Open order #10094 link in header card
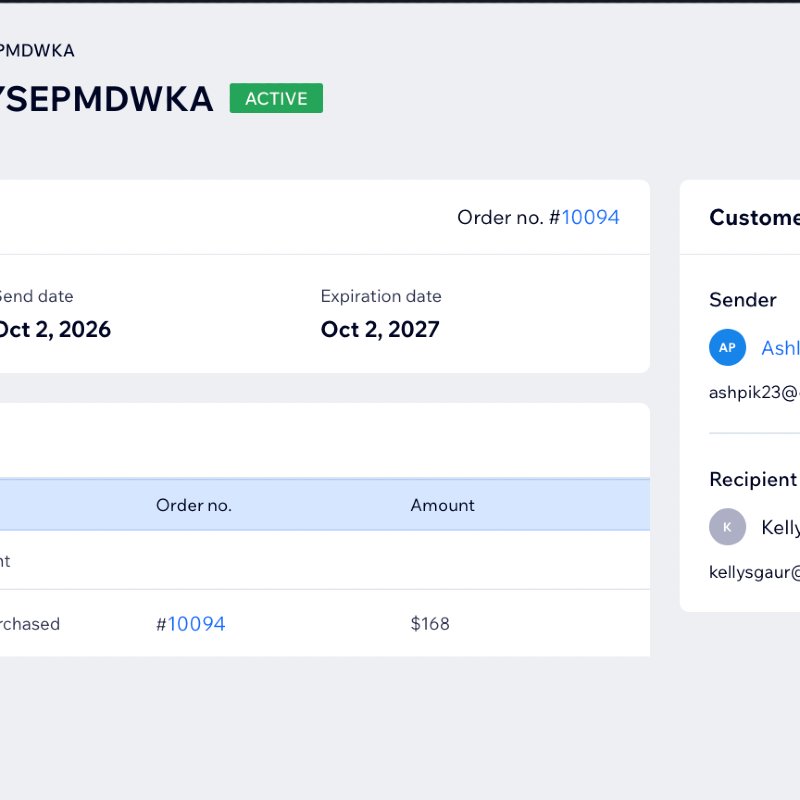The height and width of the screenshot is (800, 800). click(x=590, y=217)
